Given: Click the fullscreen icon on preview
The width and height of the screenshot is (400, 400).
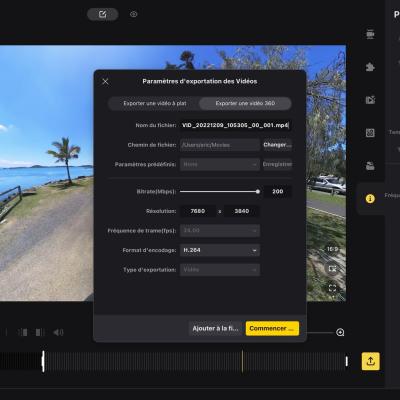Looking at the screenshot, I should click(332, 288).
